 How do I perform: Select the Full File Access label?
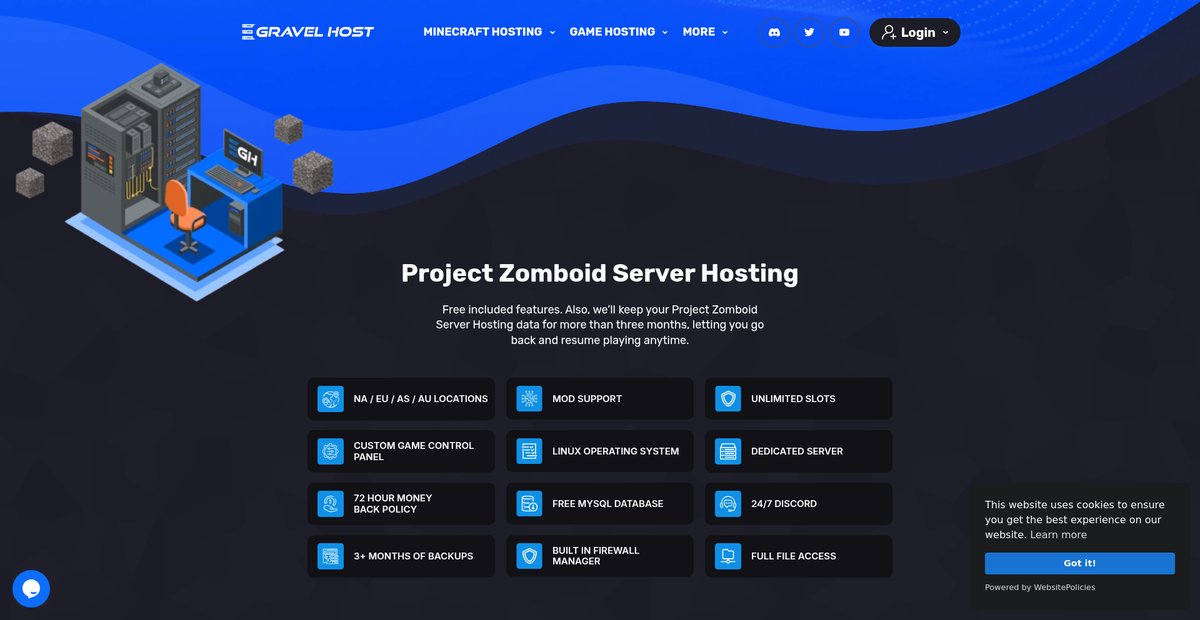pos(793,556)
